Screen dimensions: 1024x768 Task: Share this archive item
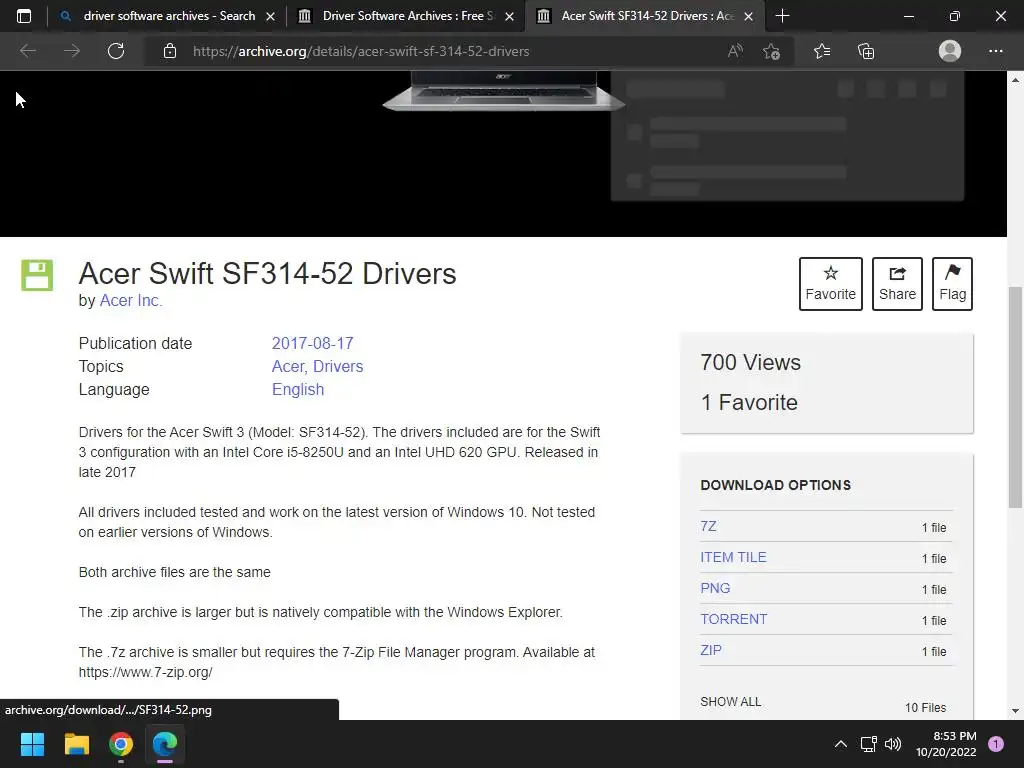click(x=897, y=283)
